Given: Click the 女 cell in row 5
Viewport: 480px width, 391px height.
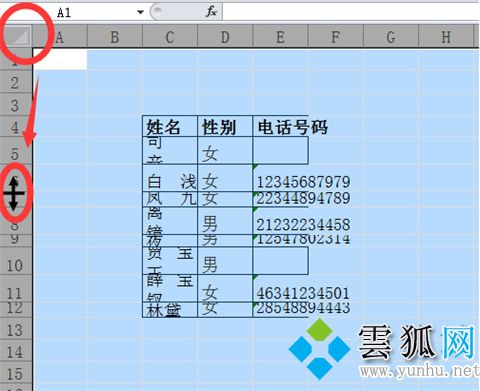Looking at the screenshot, I should [x=225, y=151].
